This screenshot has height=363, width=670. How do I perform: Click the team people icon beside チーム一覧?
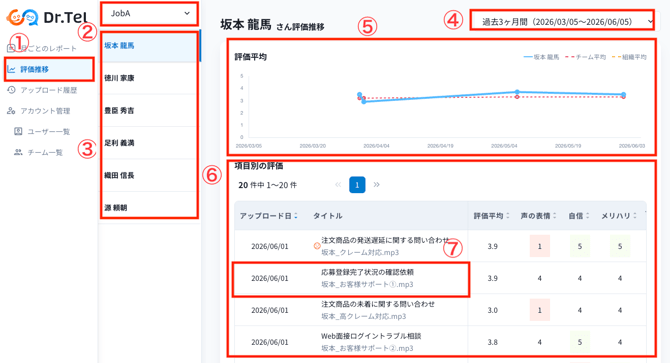coord(18,152)
